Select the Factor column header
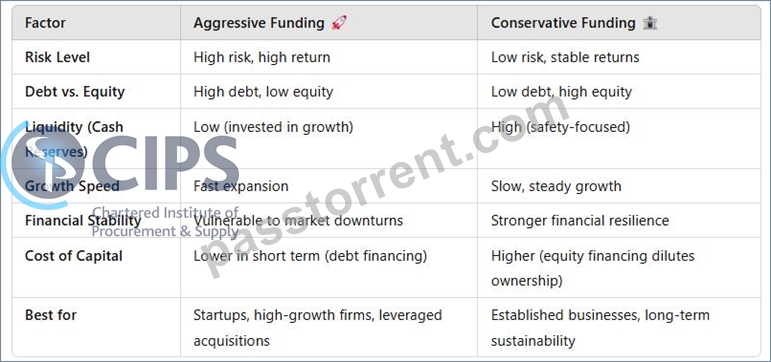 click(x=45, y=23)
